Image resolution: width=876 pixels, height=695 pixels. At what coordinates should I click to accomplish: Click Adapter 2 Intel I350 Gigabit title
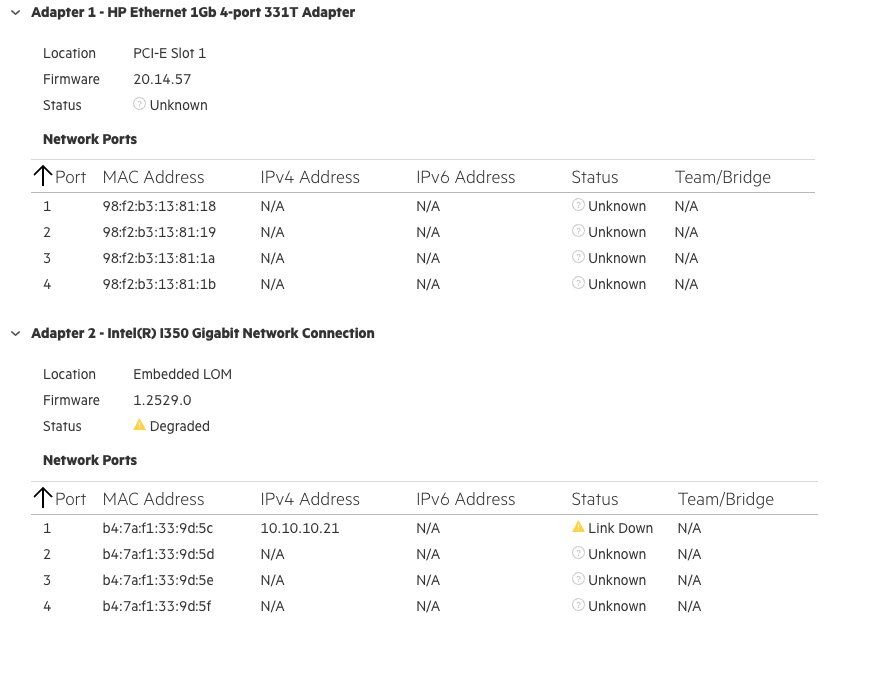tap(203, 334)
